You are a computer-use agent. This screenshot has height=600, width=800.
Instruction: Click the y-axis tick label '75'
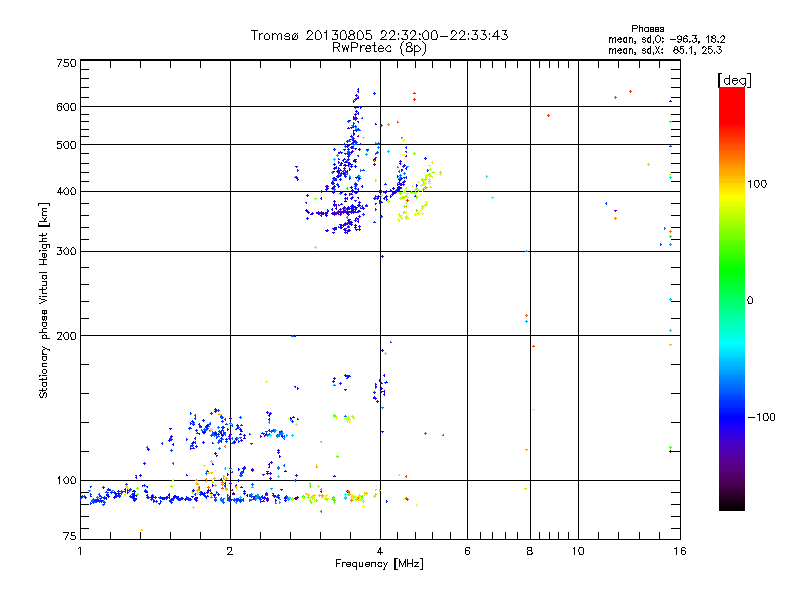click(x=70, y=536)
